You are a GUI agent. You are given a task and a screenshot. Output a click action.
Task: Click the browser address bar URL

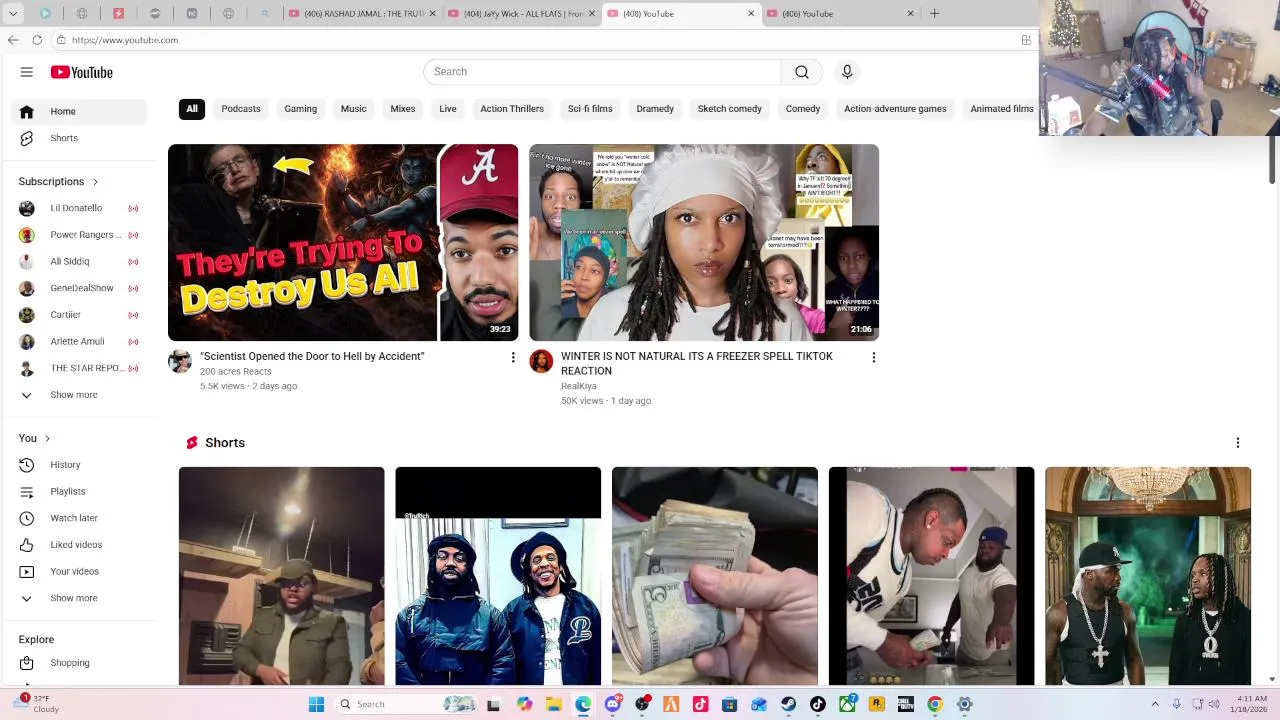coord(125,40)
